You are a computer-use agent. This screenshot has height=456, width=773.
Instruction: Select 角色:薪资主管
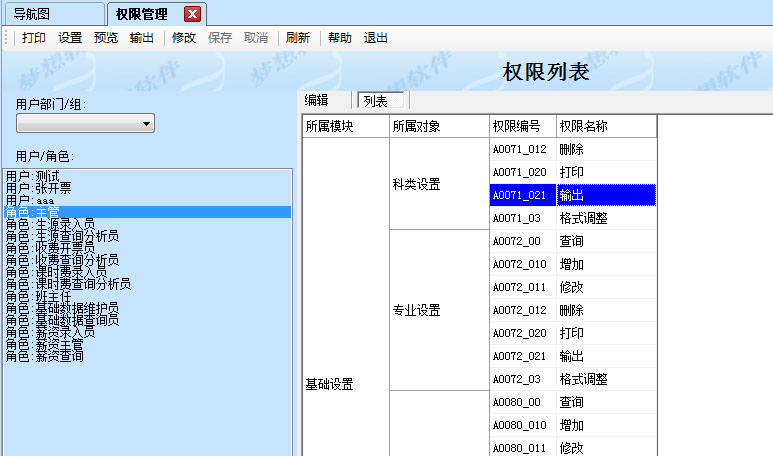pyautogui.click(x=147, y=344)
